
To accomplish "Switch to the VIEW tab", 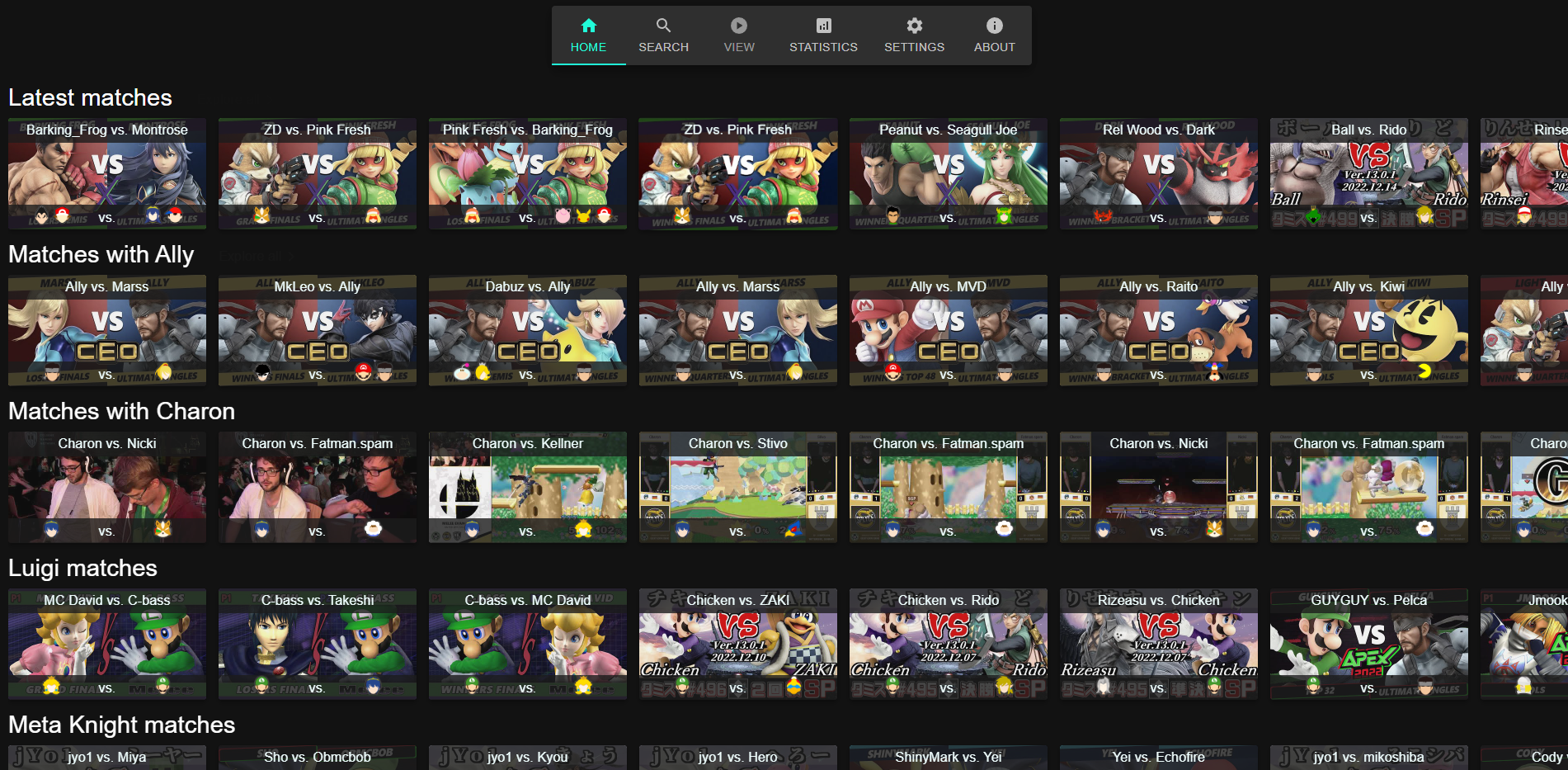I will pyautogui.click(x=739, y=35).
